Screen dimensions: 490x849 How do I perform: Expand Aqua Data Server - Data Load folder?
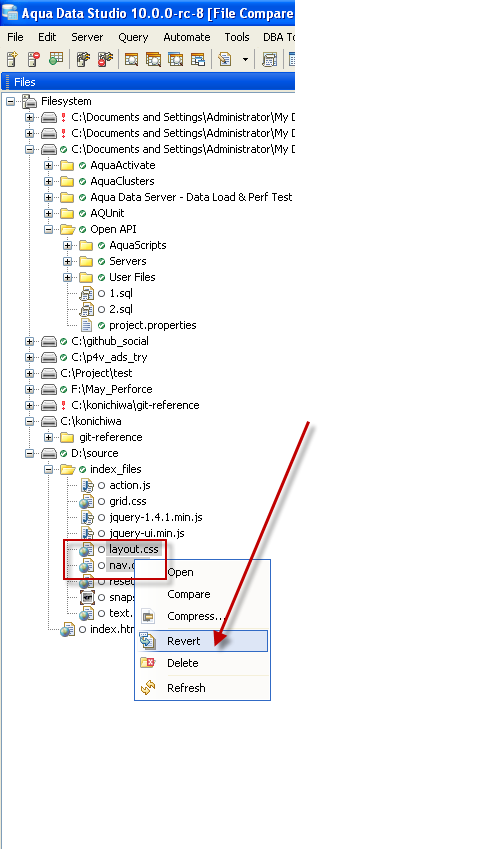49,197
